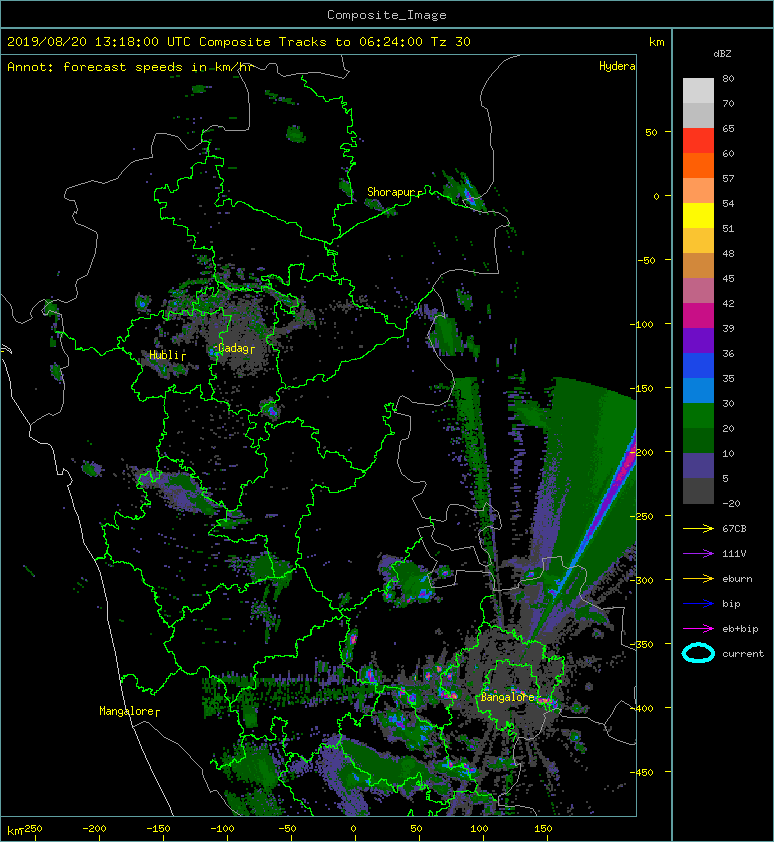Image resolution: width=774 pixels, height=842 pixels.
Task: Click the 80 value in dBZ legend
Action: click(728, 78)
